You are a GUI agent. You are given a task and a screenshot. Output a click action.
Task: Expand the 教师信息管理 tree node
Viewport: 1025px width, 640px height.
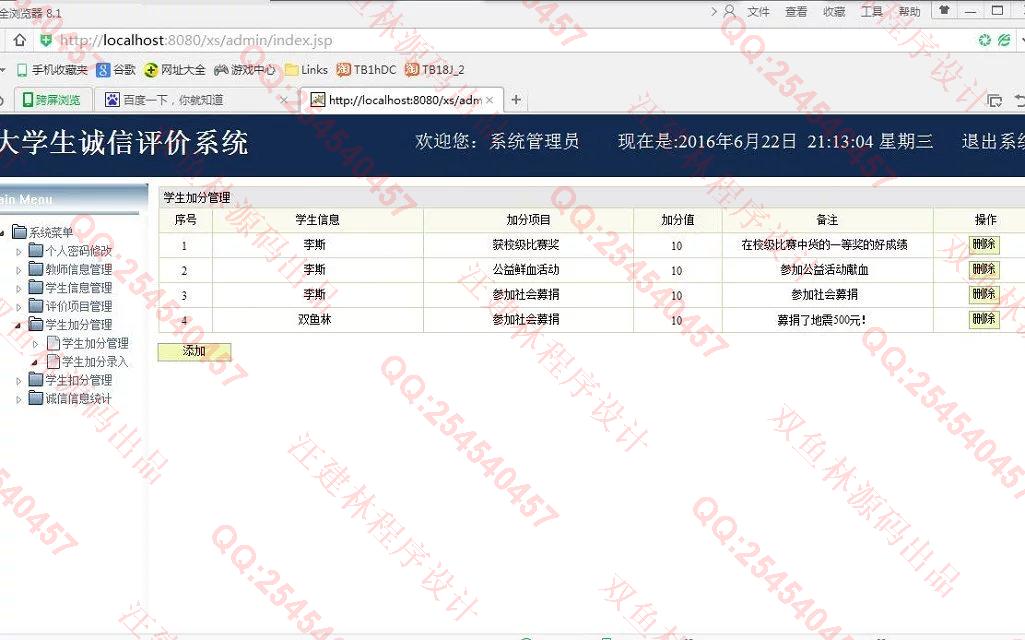click(x=19, y=269)
